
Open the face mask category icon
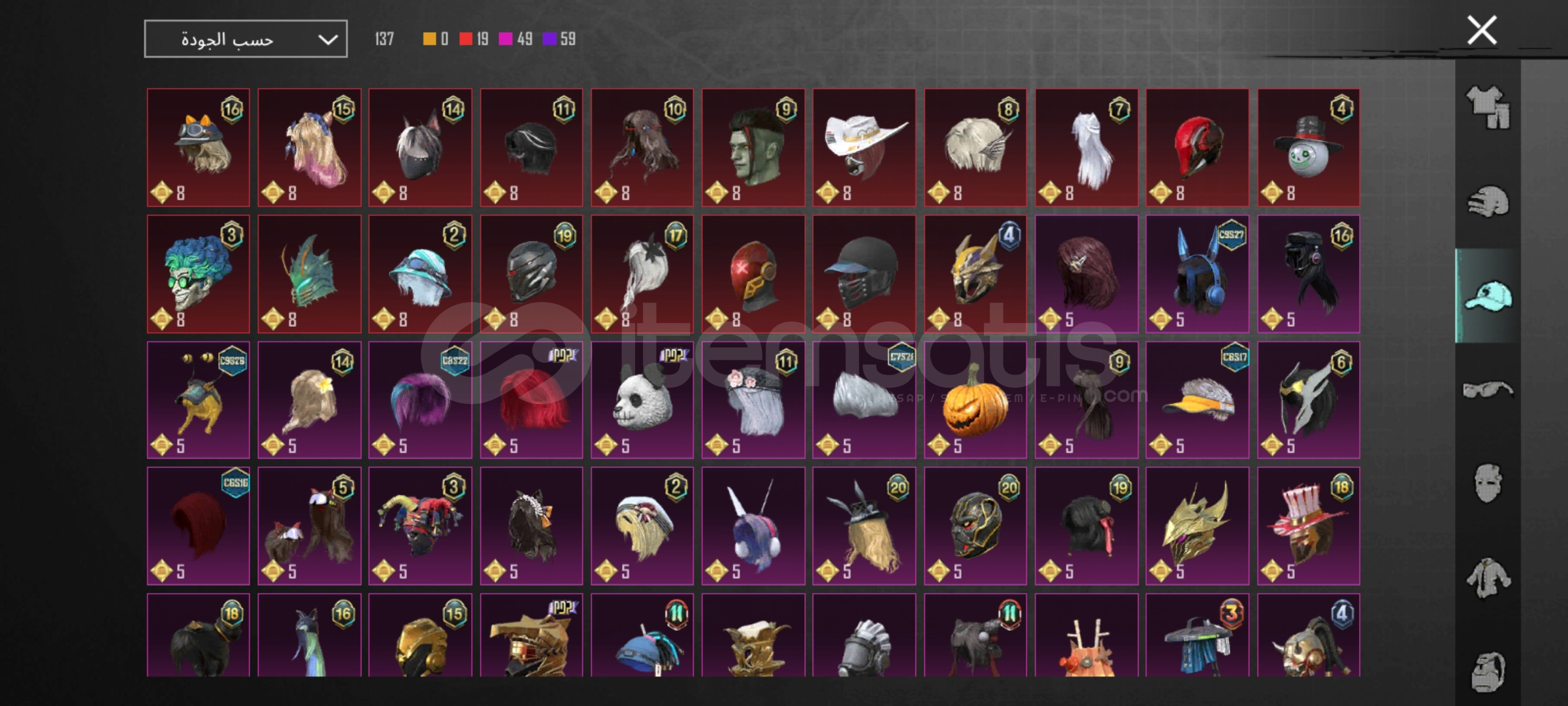1488,483
